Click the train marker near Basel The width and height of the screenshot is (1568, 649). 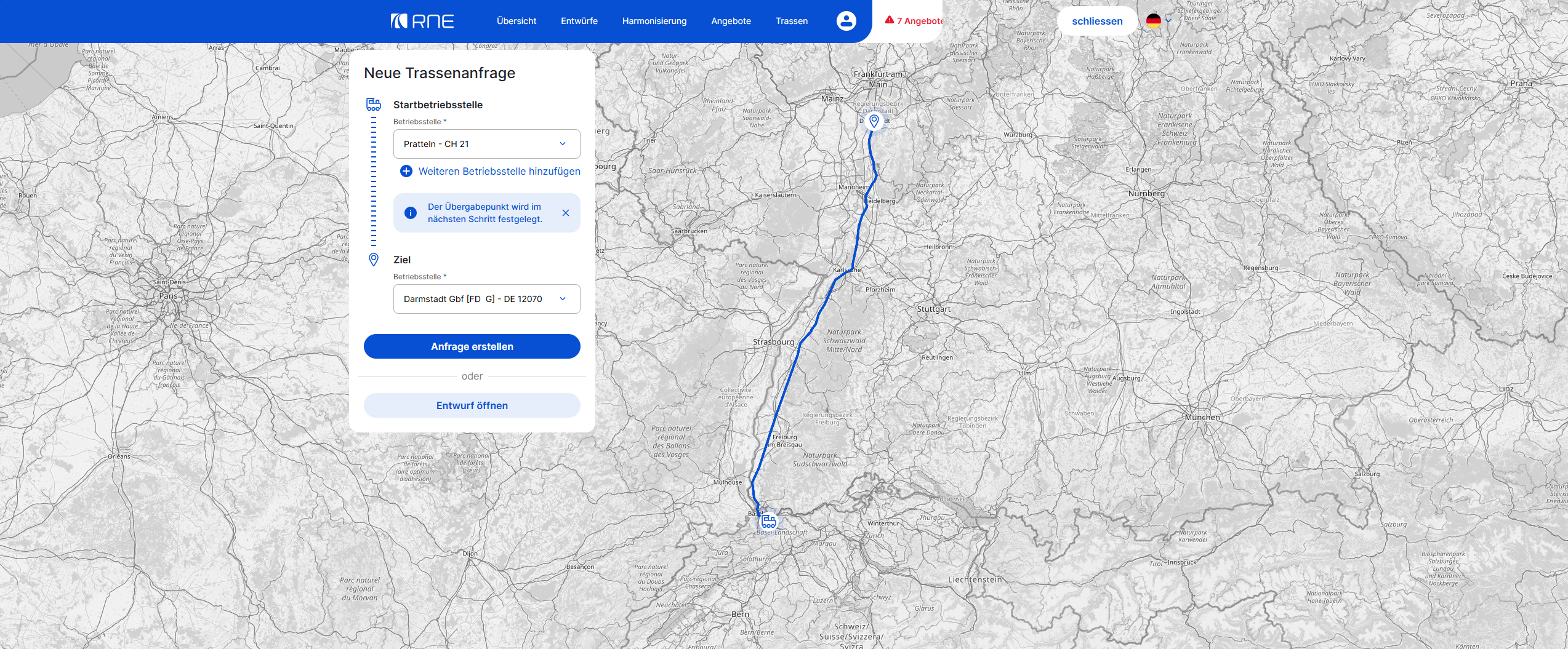768,522
